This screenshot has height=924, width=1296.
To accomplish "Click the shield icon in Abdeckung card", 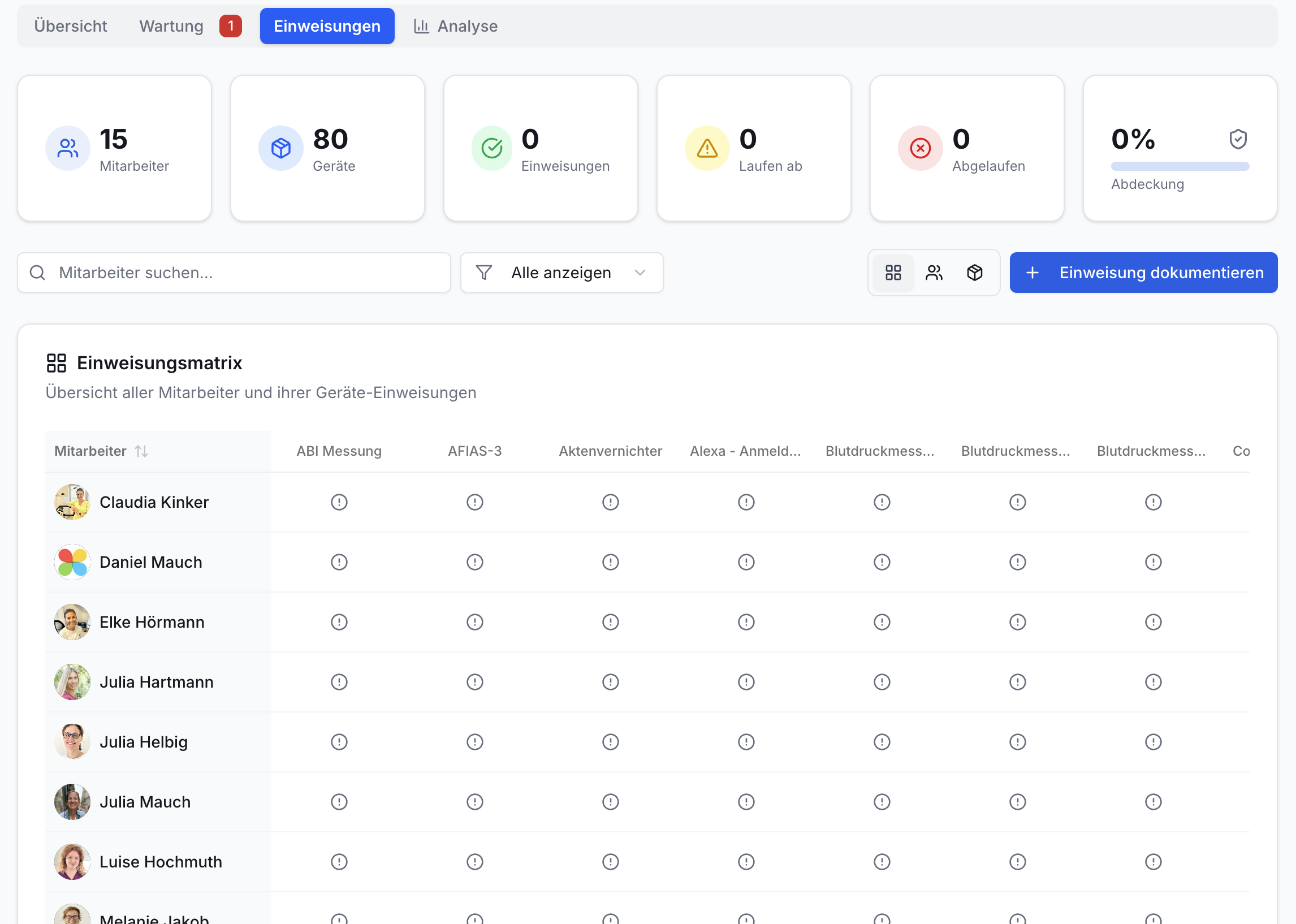I will (x=1237, y=139).
